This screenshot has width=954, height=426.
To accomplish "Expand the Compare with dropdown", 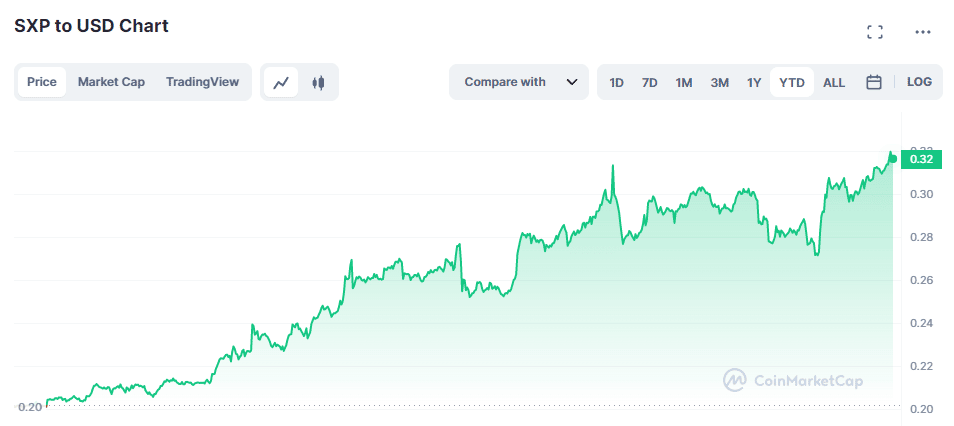I will (x=519, y=82).
